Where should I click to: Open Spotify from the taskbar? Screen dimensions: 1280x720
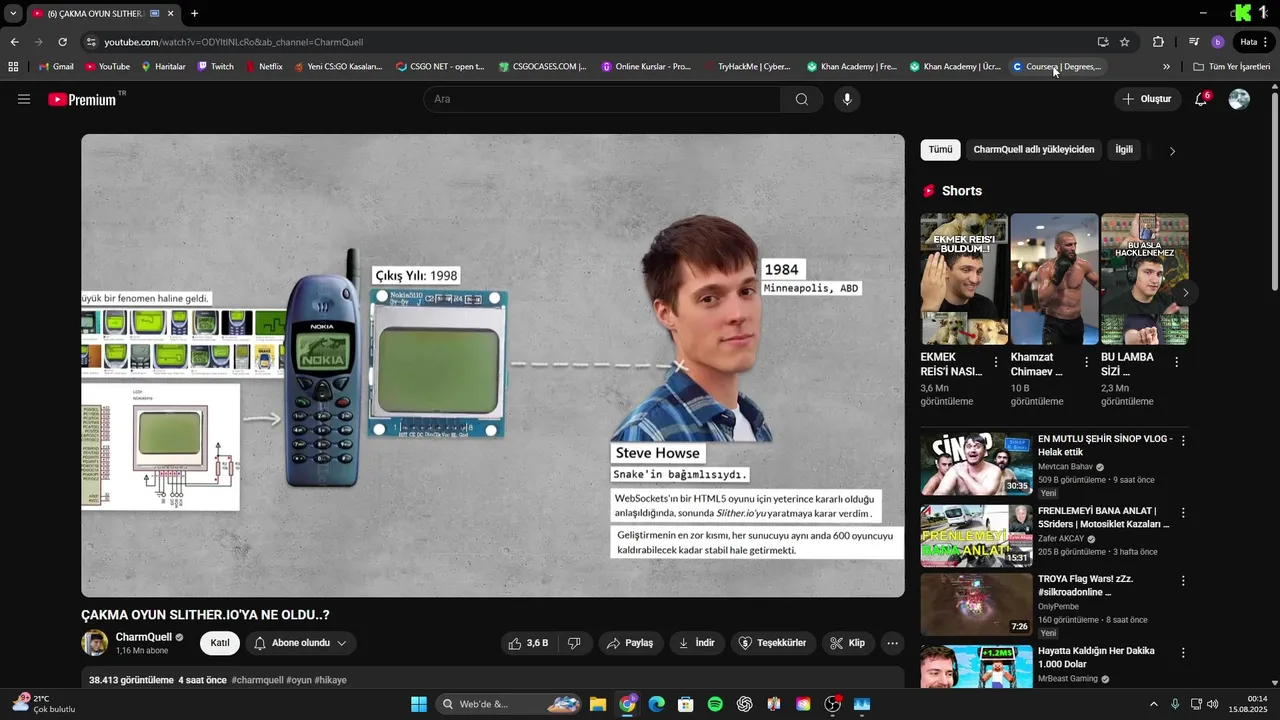point(715,704)
